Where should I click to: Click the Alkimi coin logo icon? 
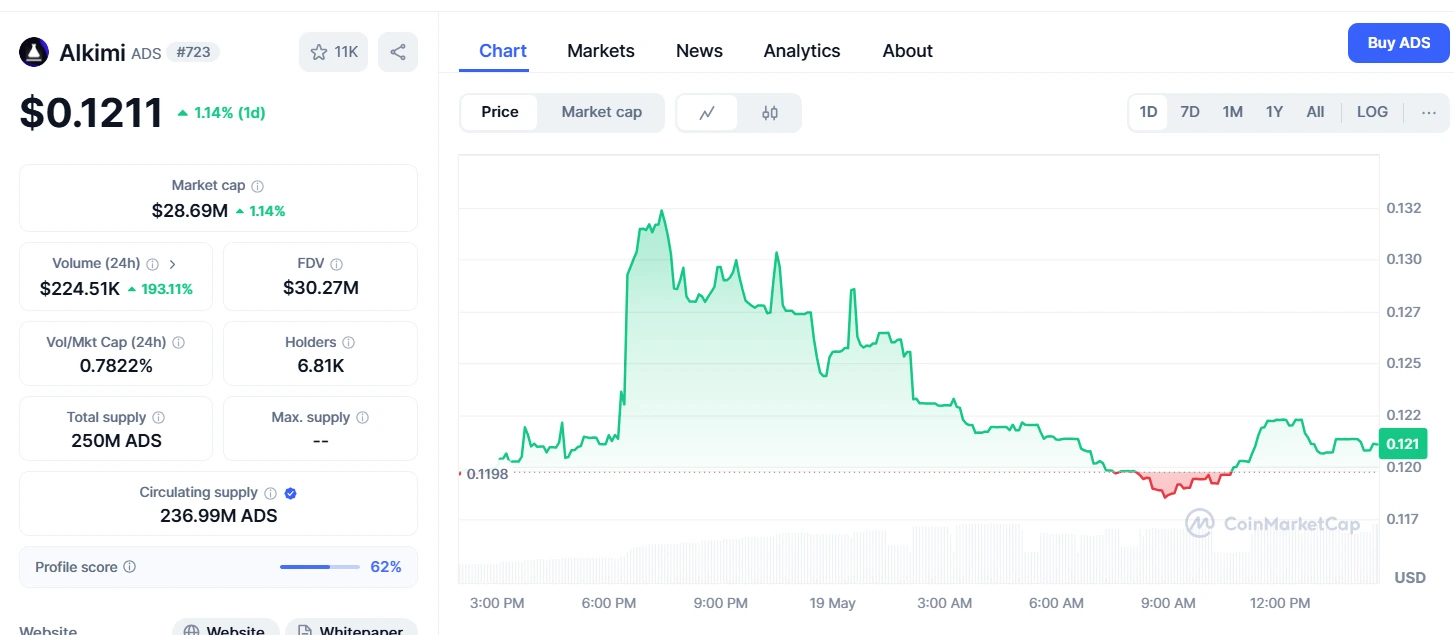pyautogui.click(x=34, y=52)
